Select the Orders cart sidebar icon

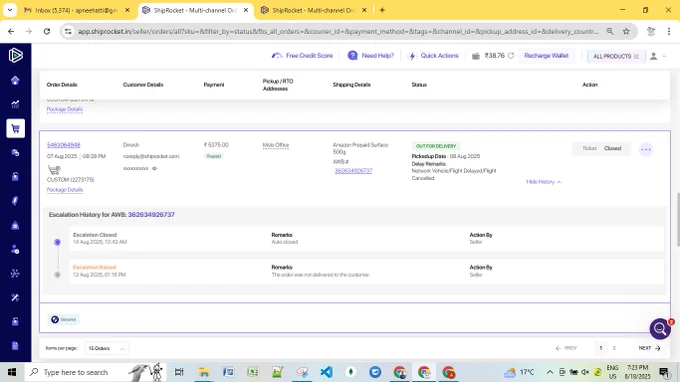click(x=16, y=128)
